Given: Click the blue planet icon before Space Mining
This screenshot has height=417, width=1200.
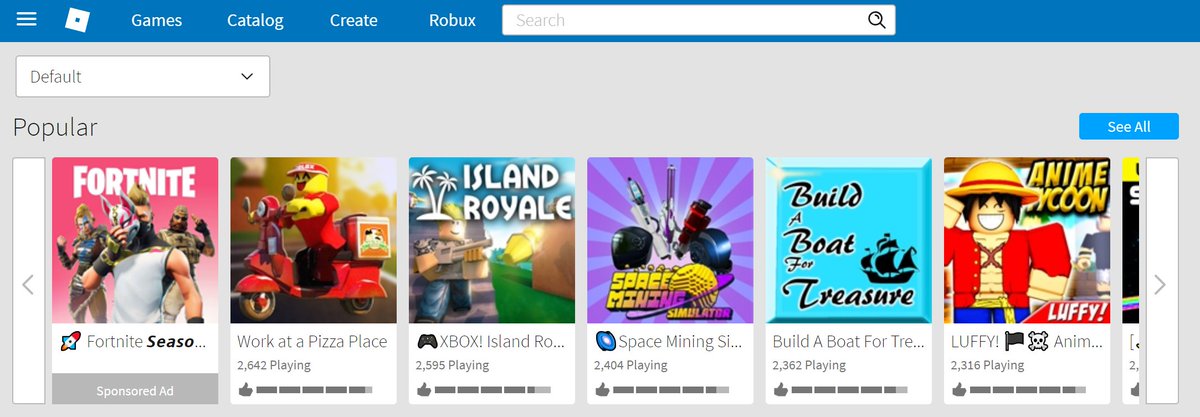Looking at the screenshot, I should (604, 341).
